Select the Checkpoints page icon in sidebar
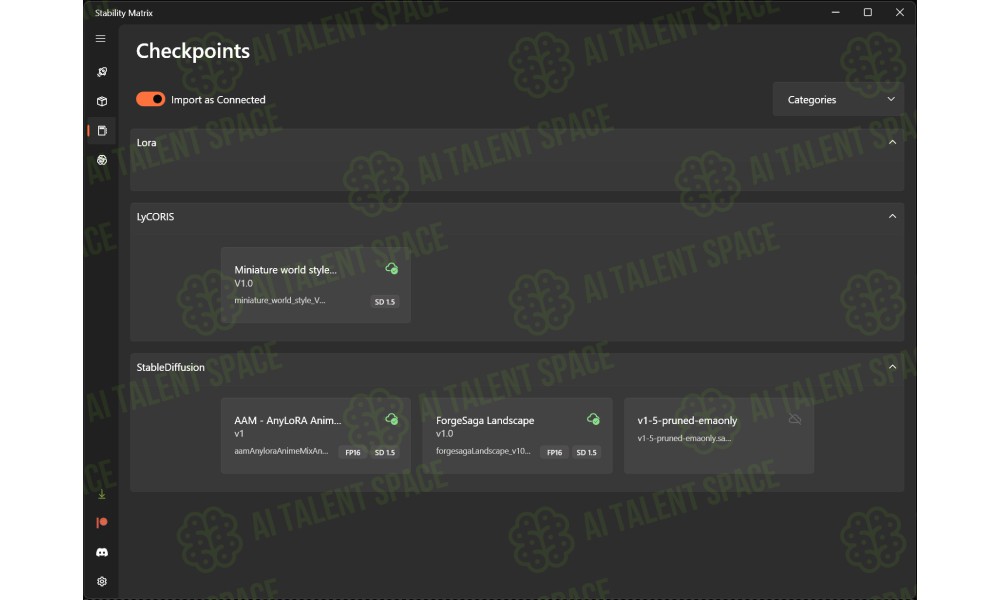This screenshot has width=1000, height=600. click(102, 131)
